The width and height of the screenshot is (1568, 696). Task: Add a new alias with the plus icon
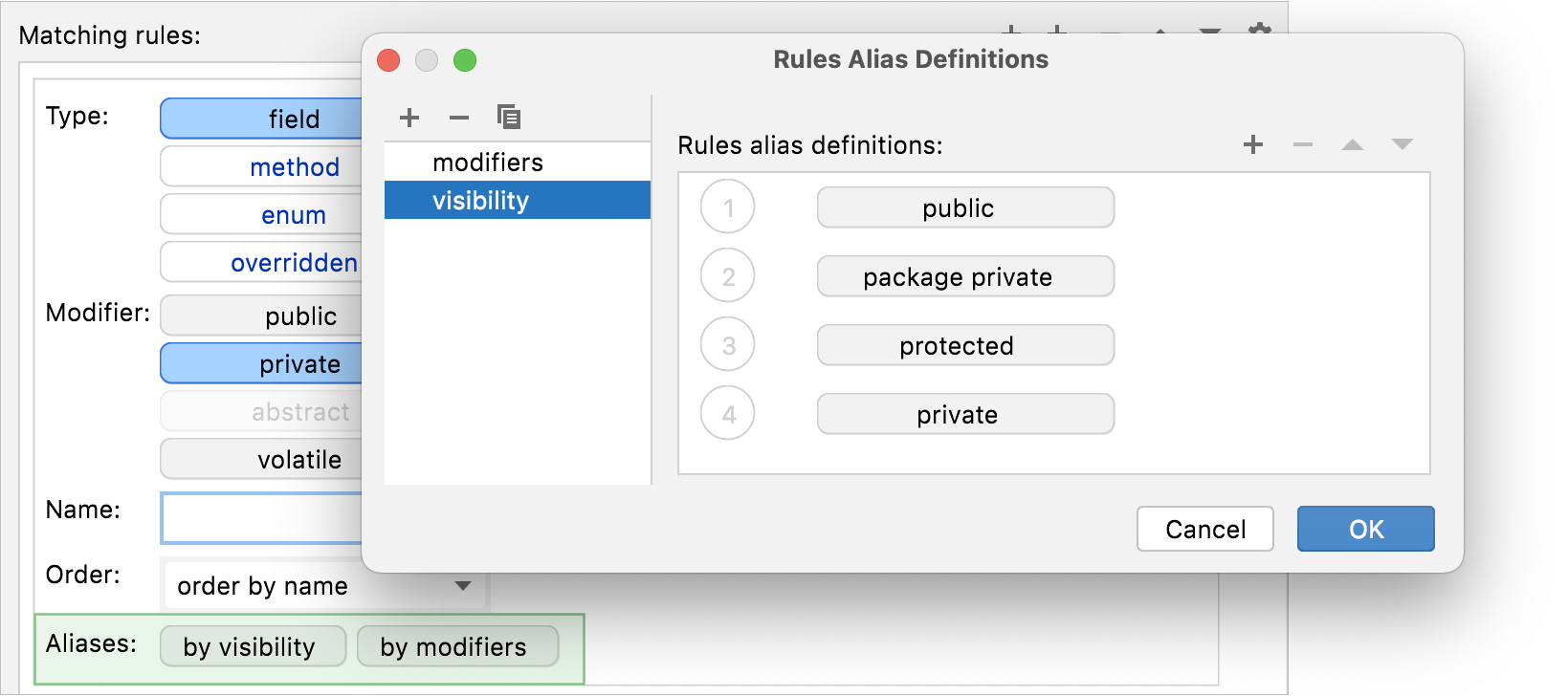tap(409, 117)
